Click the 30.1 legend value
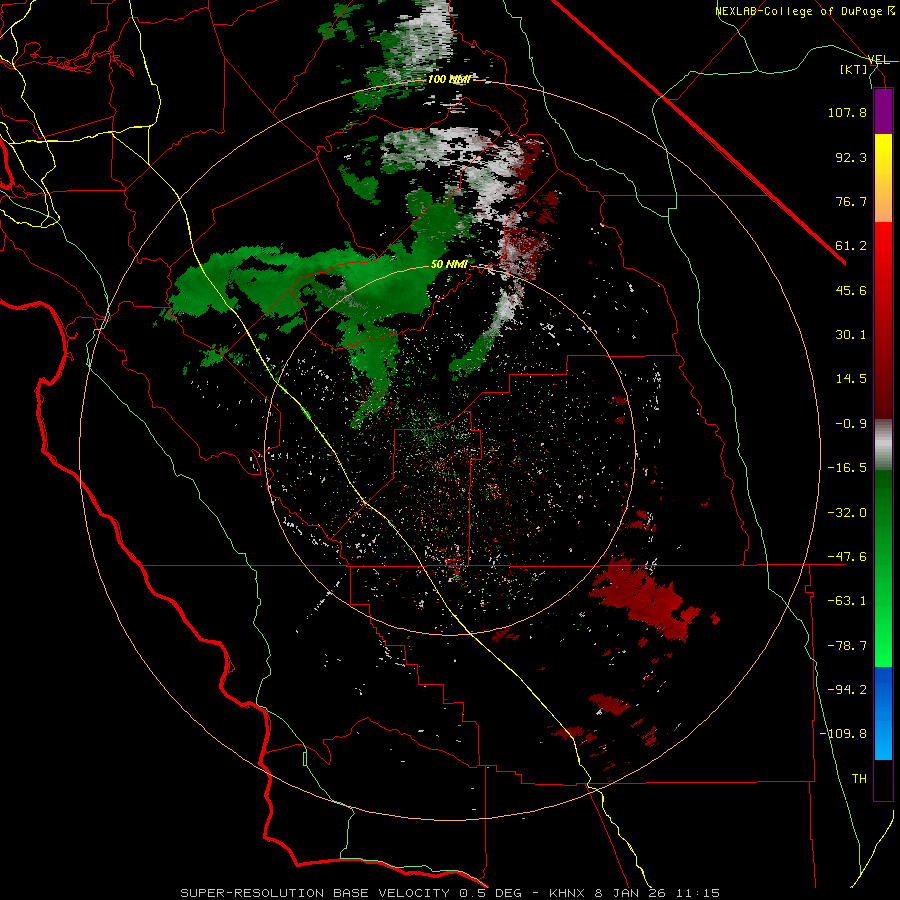The height and width of the screenshot is (900, 900). click(x=851, y=335)
